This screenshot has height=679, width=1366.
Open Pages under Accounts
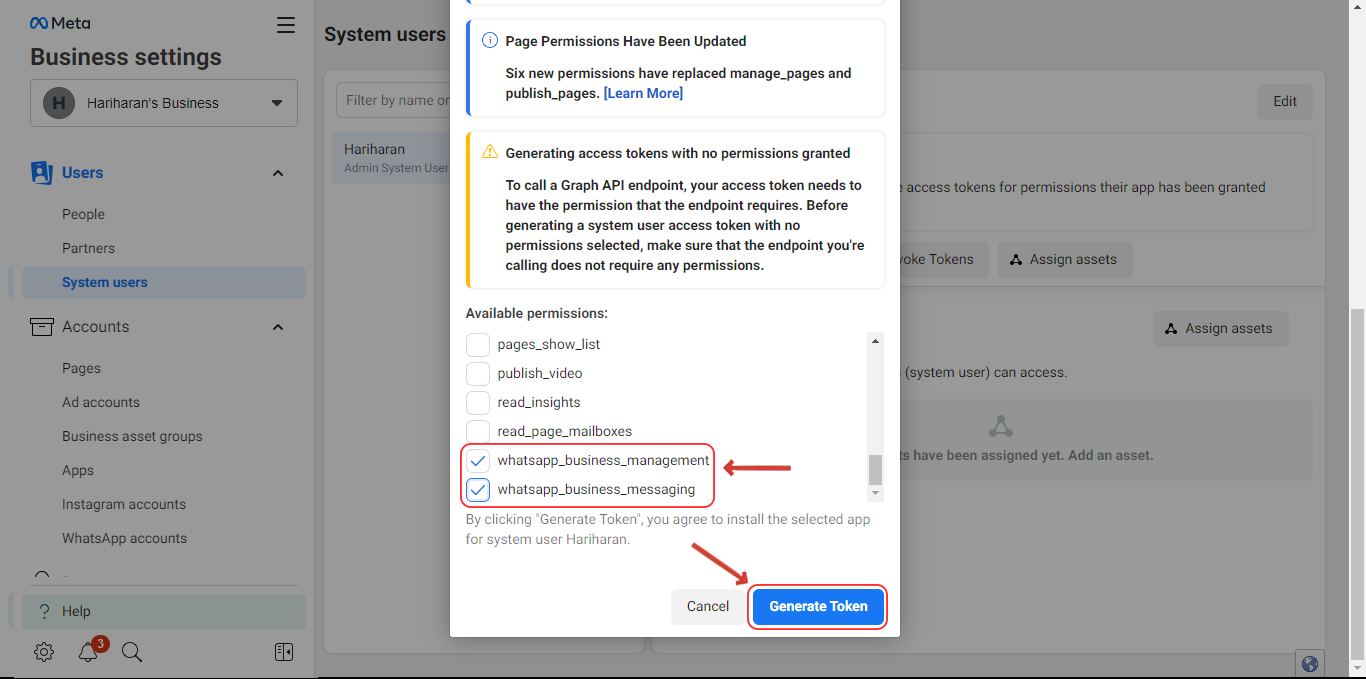tap(81, 368)
